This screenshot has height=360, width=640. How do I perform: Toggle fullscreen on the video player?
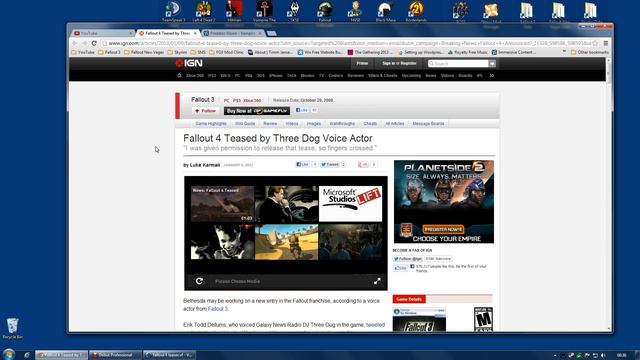[x=377, y=281]
